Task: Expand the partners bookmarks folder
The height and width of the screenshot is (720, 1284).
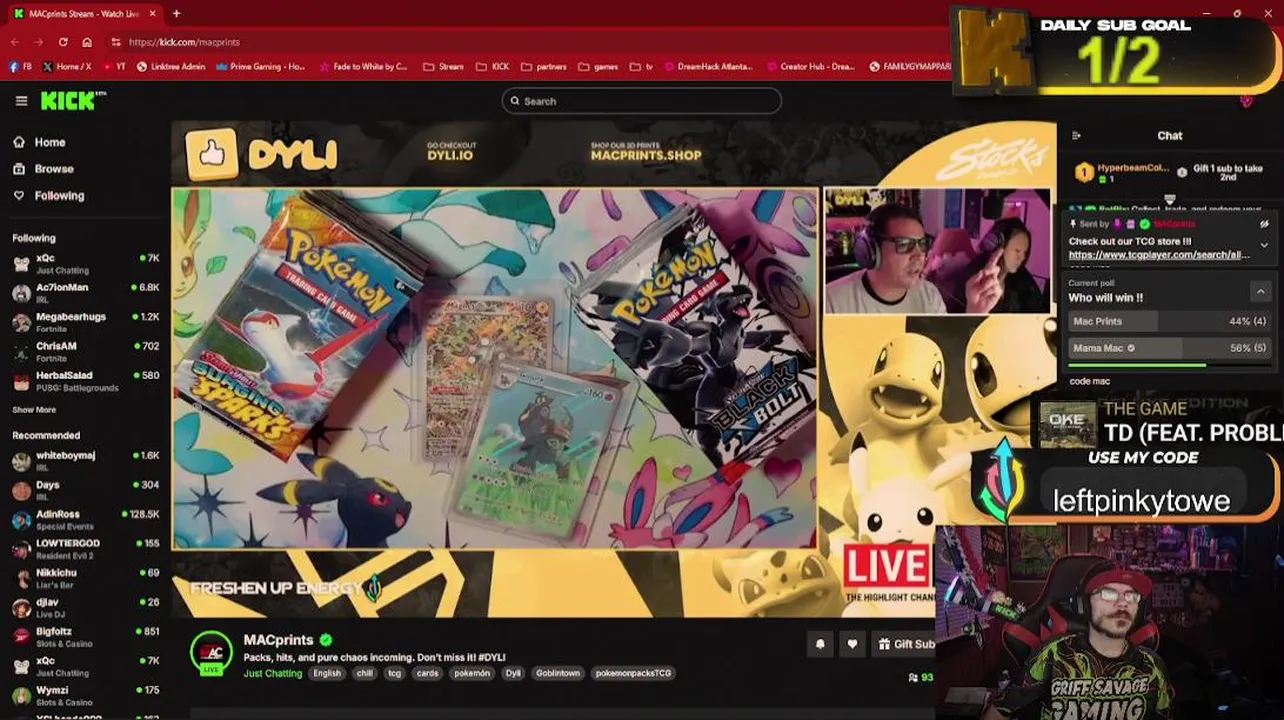Action: [x=544, y=67]
